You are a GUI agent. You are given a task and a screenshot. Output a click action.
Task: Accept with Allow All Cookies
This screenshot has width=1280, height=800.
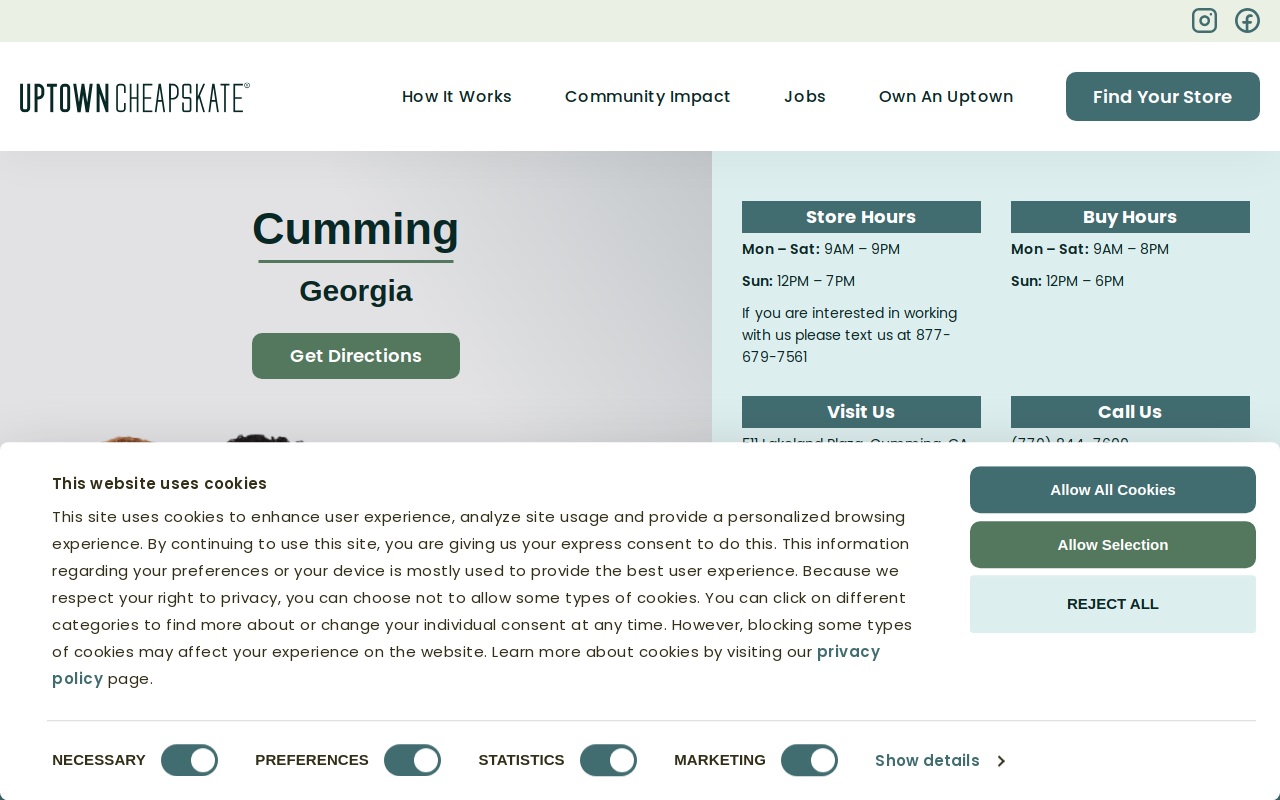click(1113, 490)
